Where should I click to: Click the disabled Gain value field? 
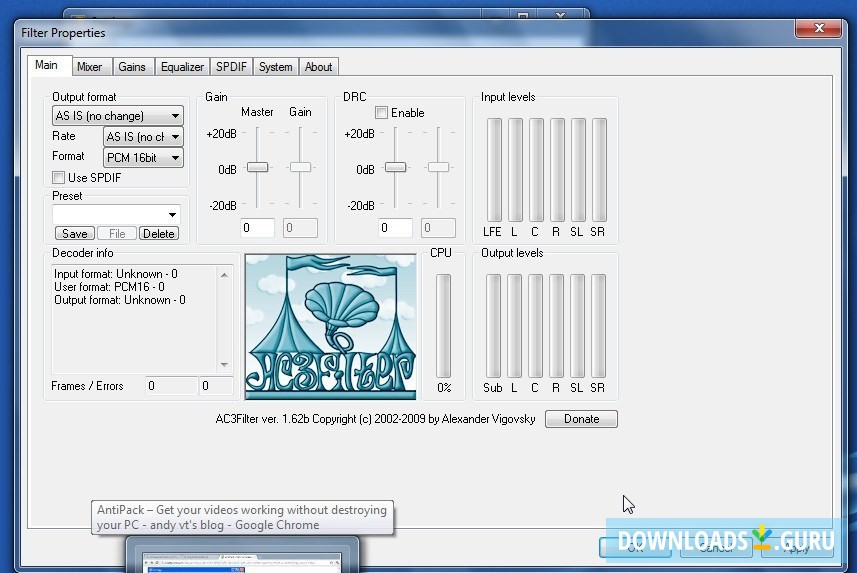(300, 228)
